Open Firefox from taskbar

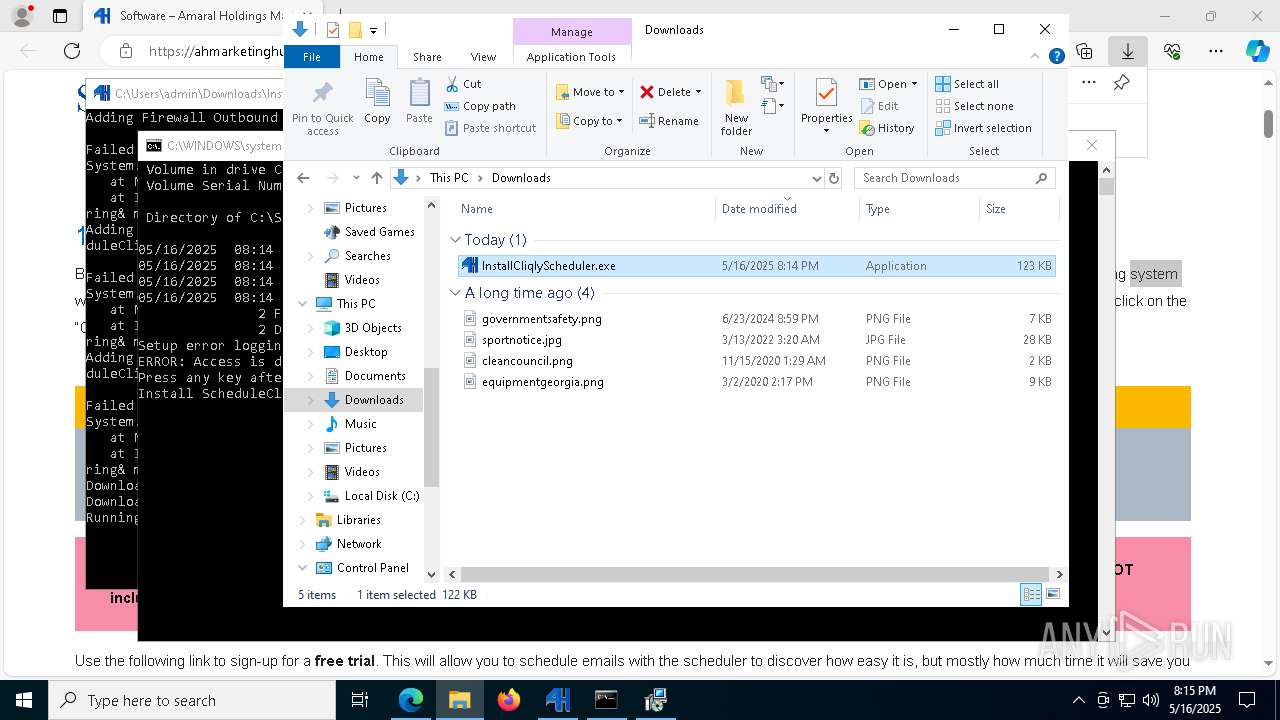coord(509,700)
